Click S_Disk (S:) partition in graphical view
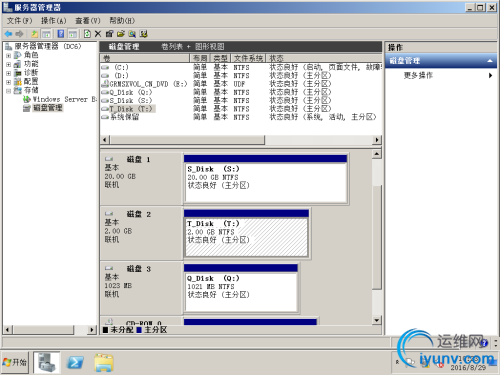This screenshot has width=500, height=375. point(266,179)
